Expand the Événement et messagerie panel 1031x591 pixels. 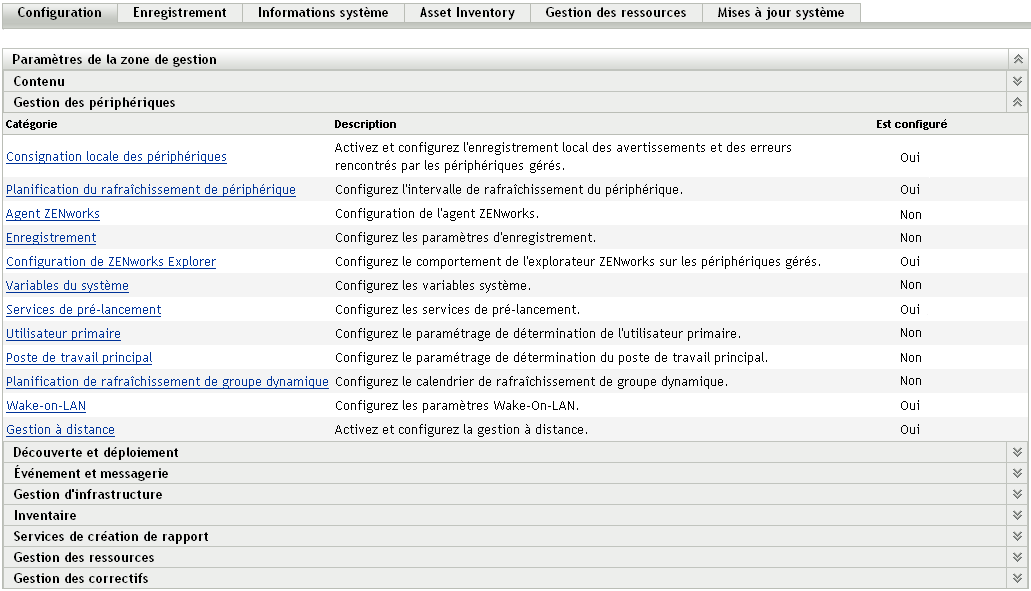(1017, 473)
